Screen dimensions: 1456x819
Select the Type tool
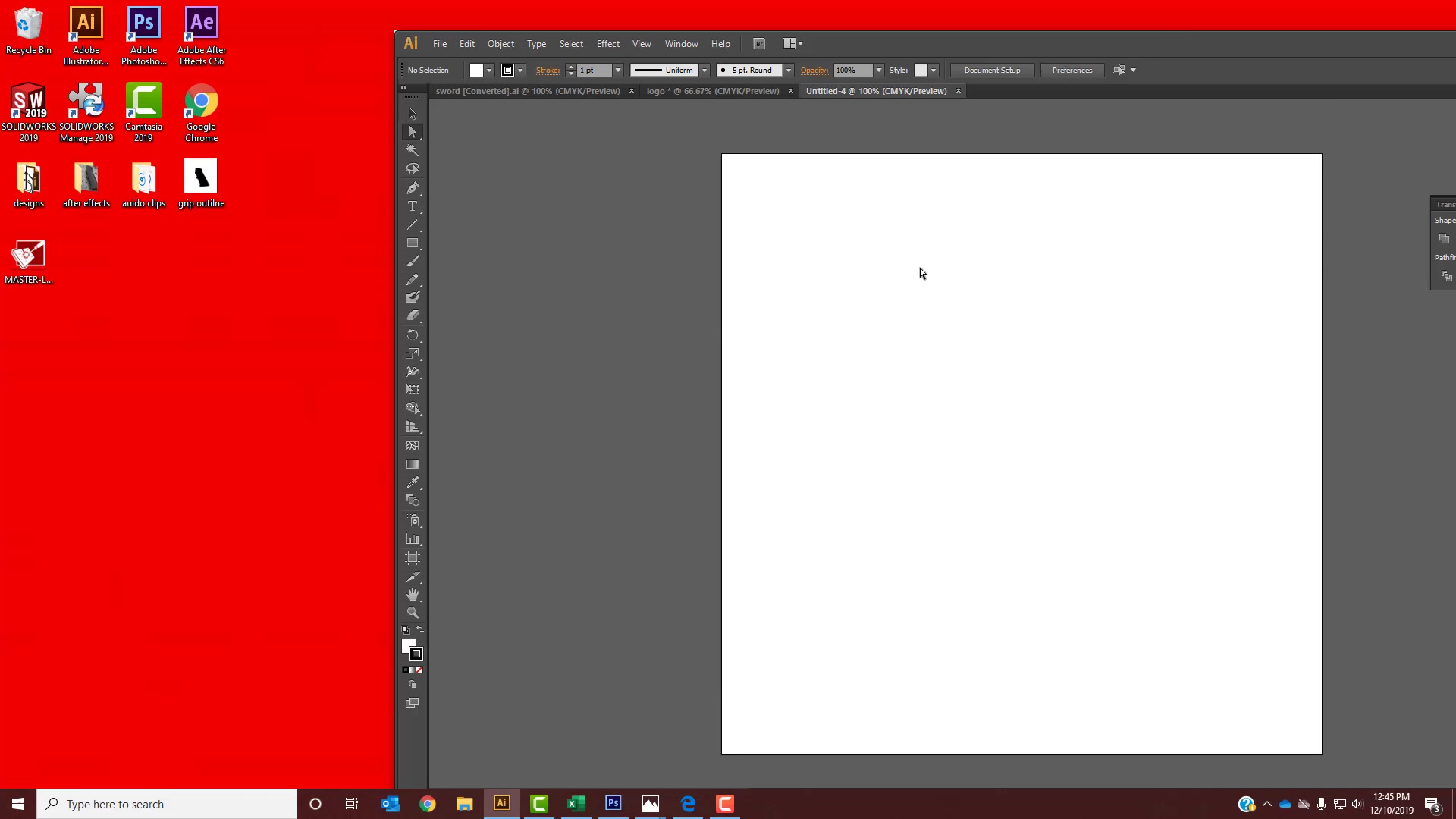(412, 206)
